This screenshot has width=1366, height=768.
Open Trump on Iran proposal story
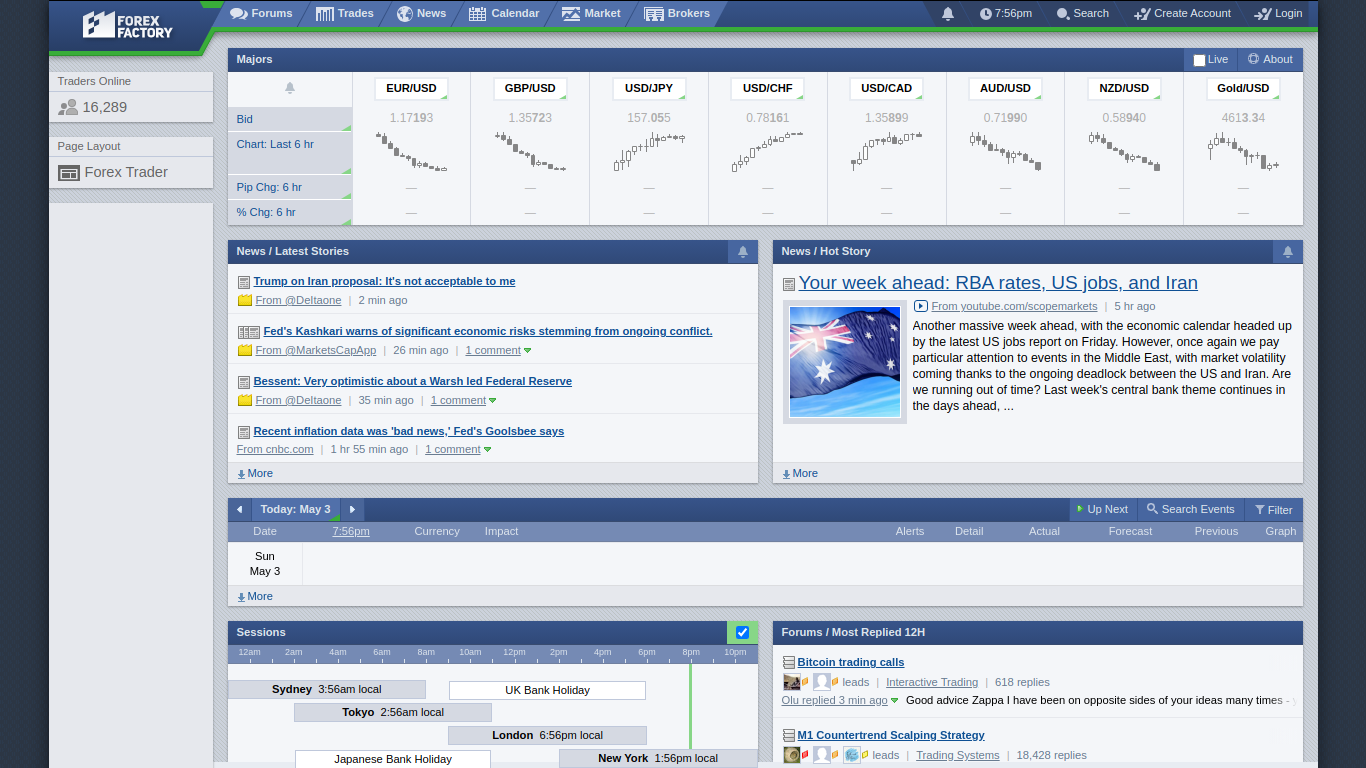(x=384, y=282)
